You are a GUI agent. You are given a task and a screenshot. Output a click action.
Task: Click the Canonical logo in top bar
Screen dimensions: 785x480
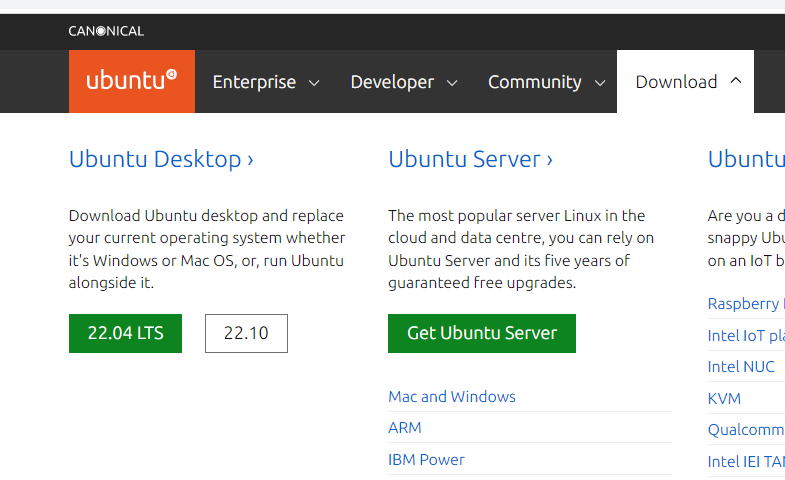106,31
